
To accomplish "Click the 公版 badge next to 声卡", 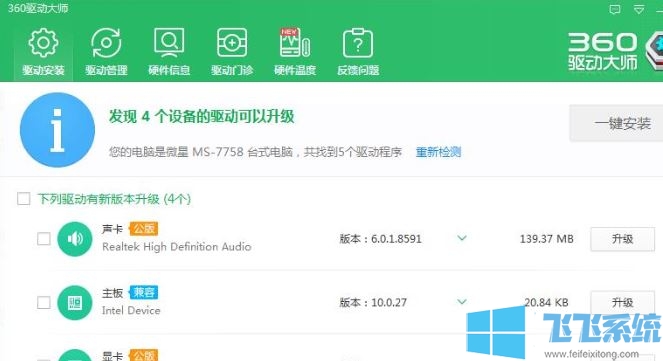I will (x=144, y=229).
